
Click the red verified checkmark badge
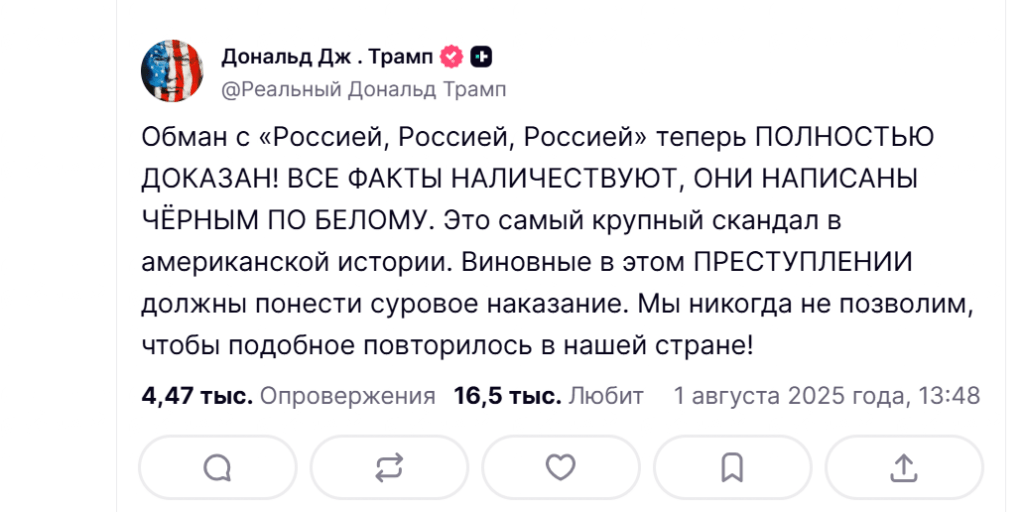pos(452,57)
